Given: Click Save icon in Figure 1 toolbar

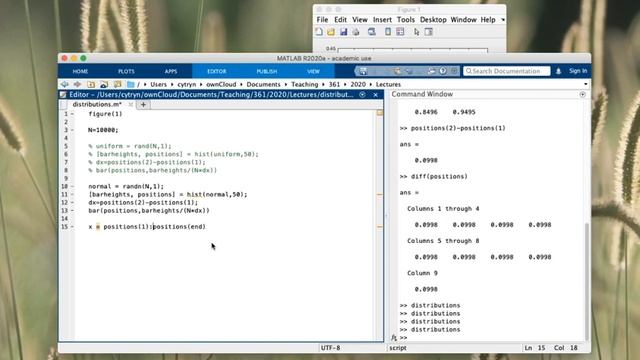Looking at the screenshot, I should click(x=343, y=32).
